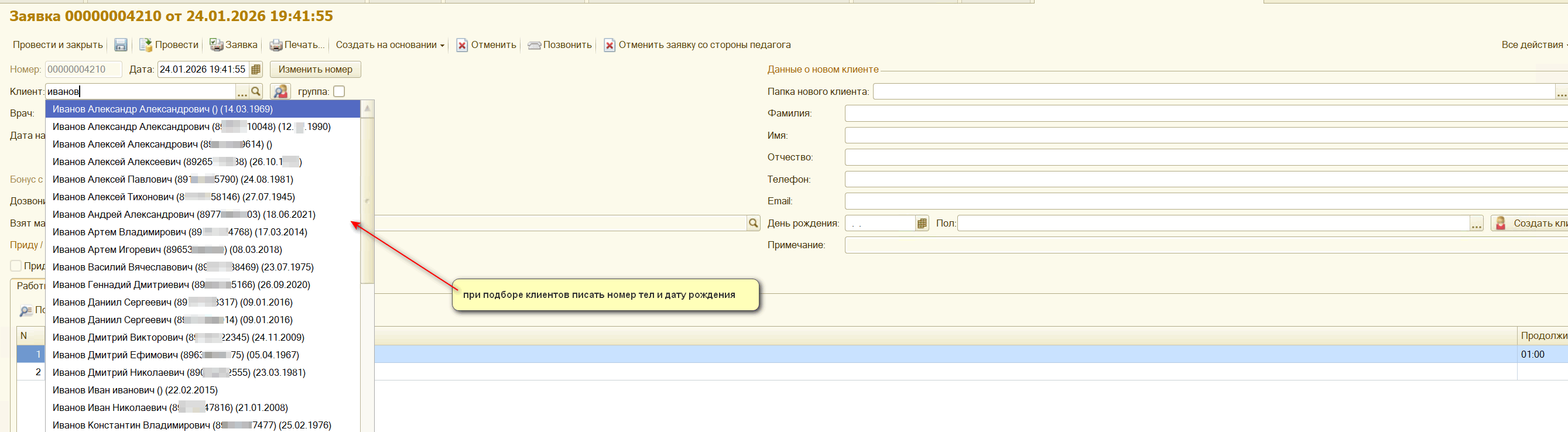Click the Позвонить phone icon
The height and width of the screenshot is (432, 1568).
[x=534, y=45]
